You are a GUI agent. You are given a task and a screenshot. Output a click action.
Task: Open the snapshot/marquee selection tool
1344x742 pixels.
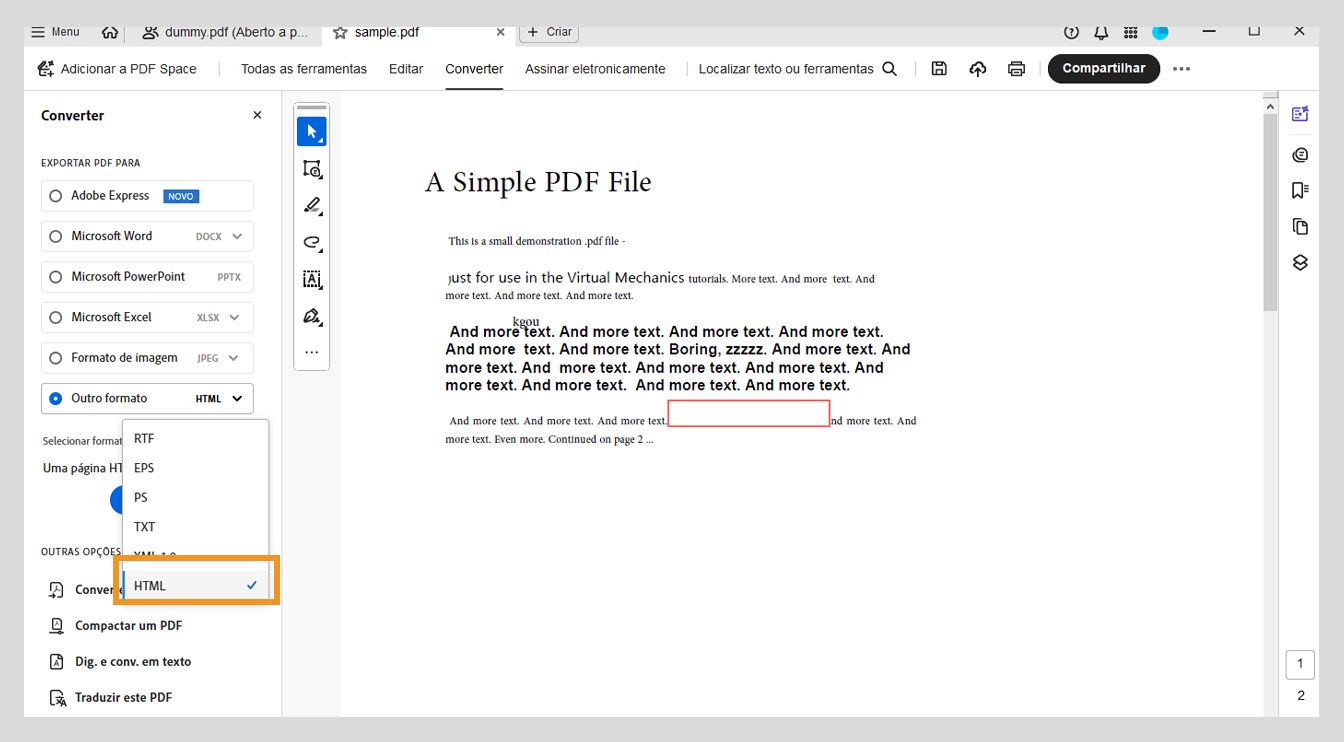(x=311, y=168)
